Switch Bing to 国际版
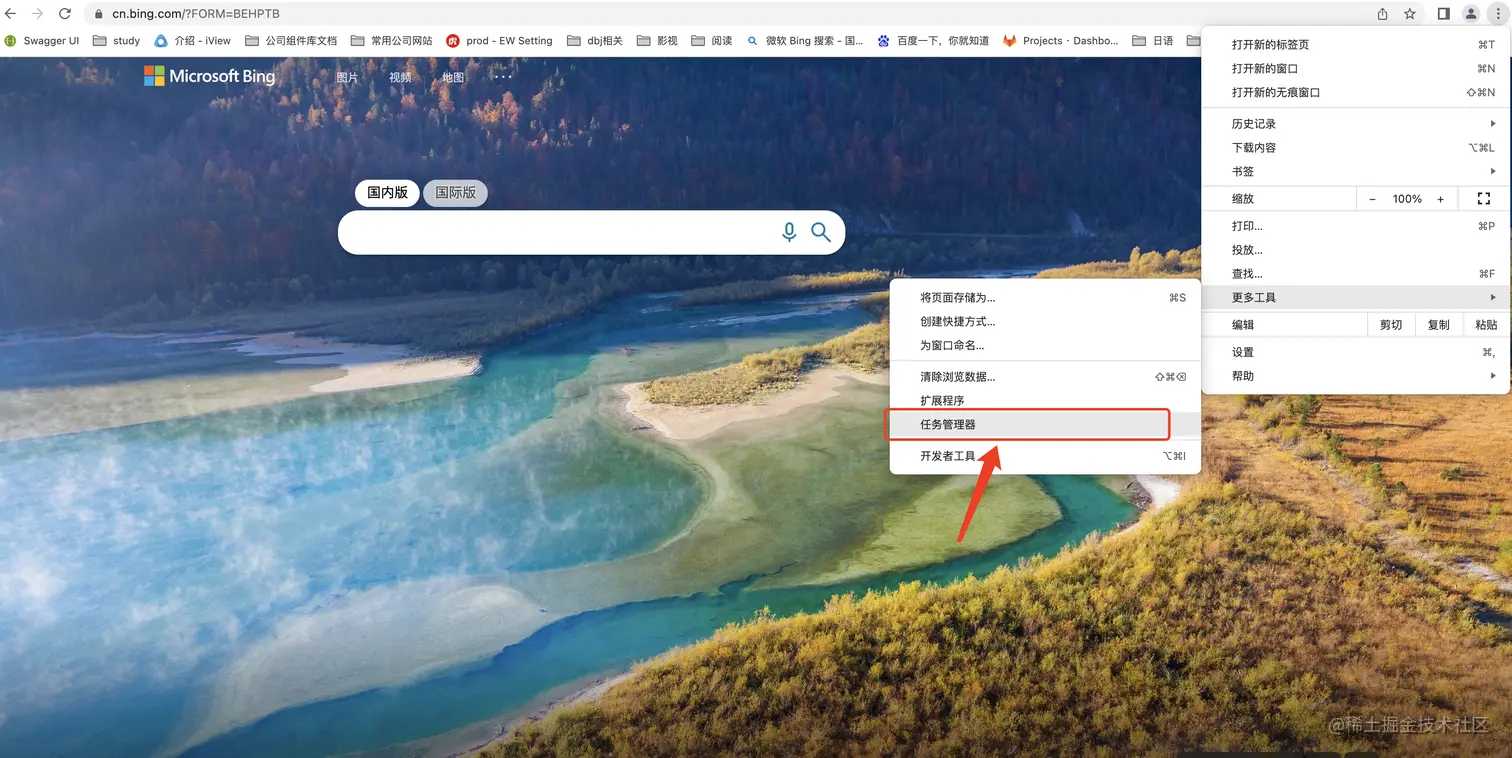Screen dimensions: 1512x758 455,192
